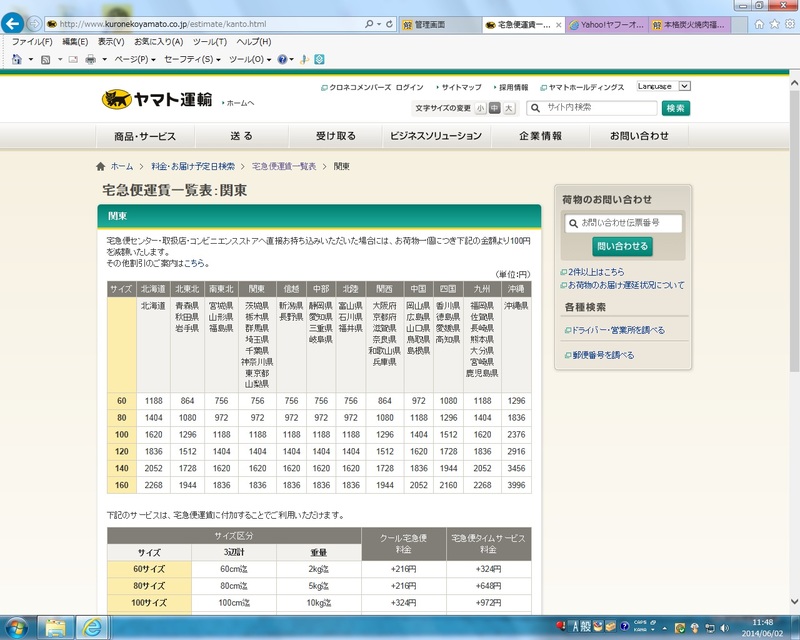This screenshot has width=800, height=640.
Task: Open the ツール(T) menu
Action: 210,42
